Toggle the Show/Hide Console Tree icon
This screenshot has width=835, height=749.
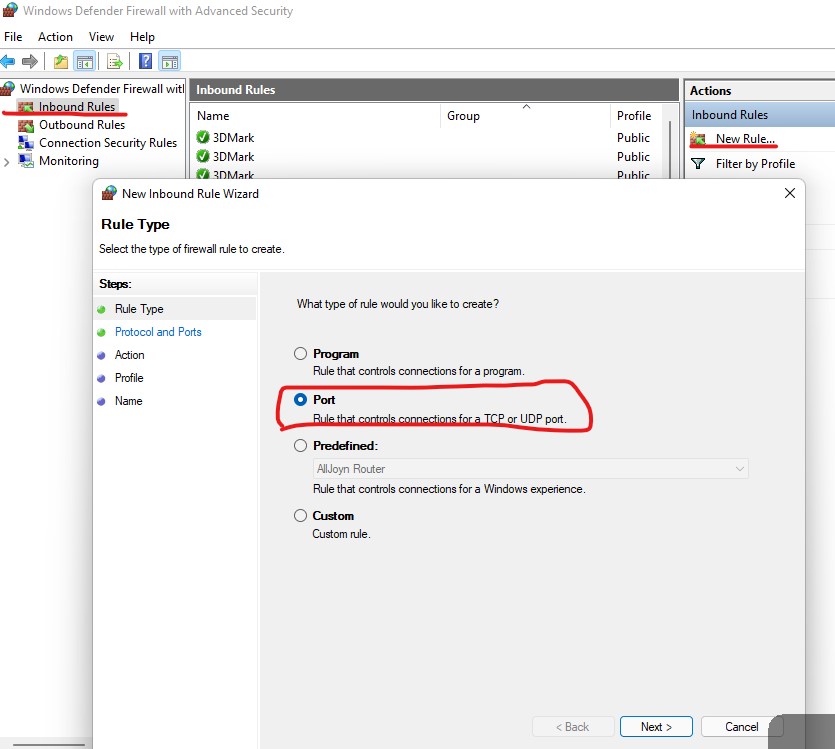tap(85, 62)
